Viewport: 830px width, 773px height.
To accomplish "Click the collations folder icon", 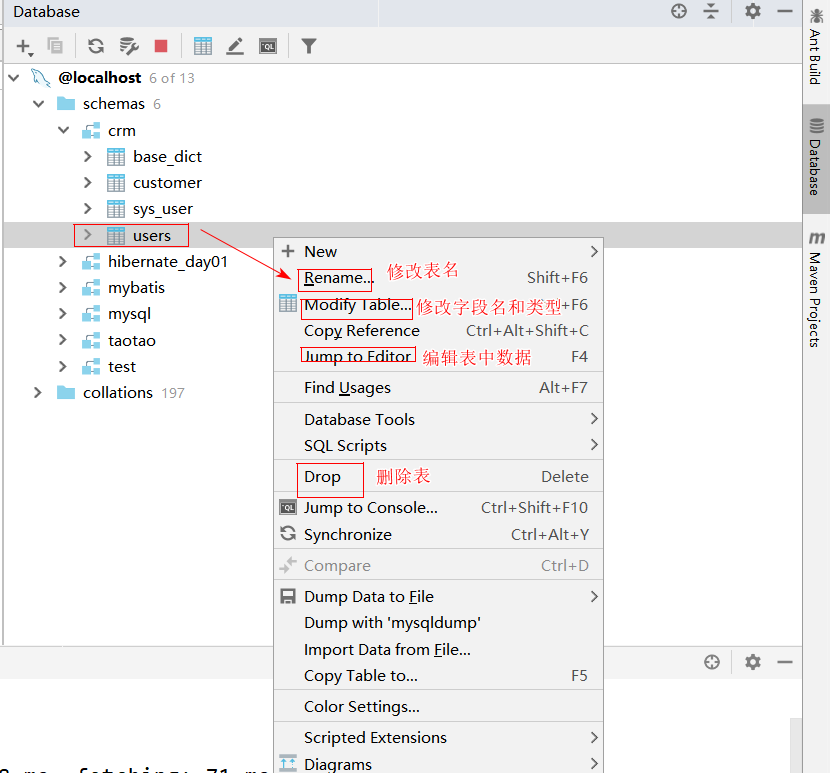I will pyautogui.click(x=66, y=392).
